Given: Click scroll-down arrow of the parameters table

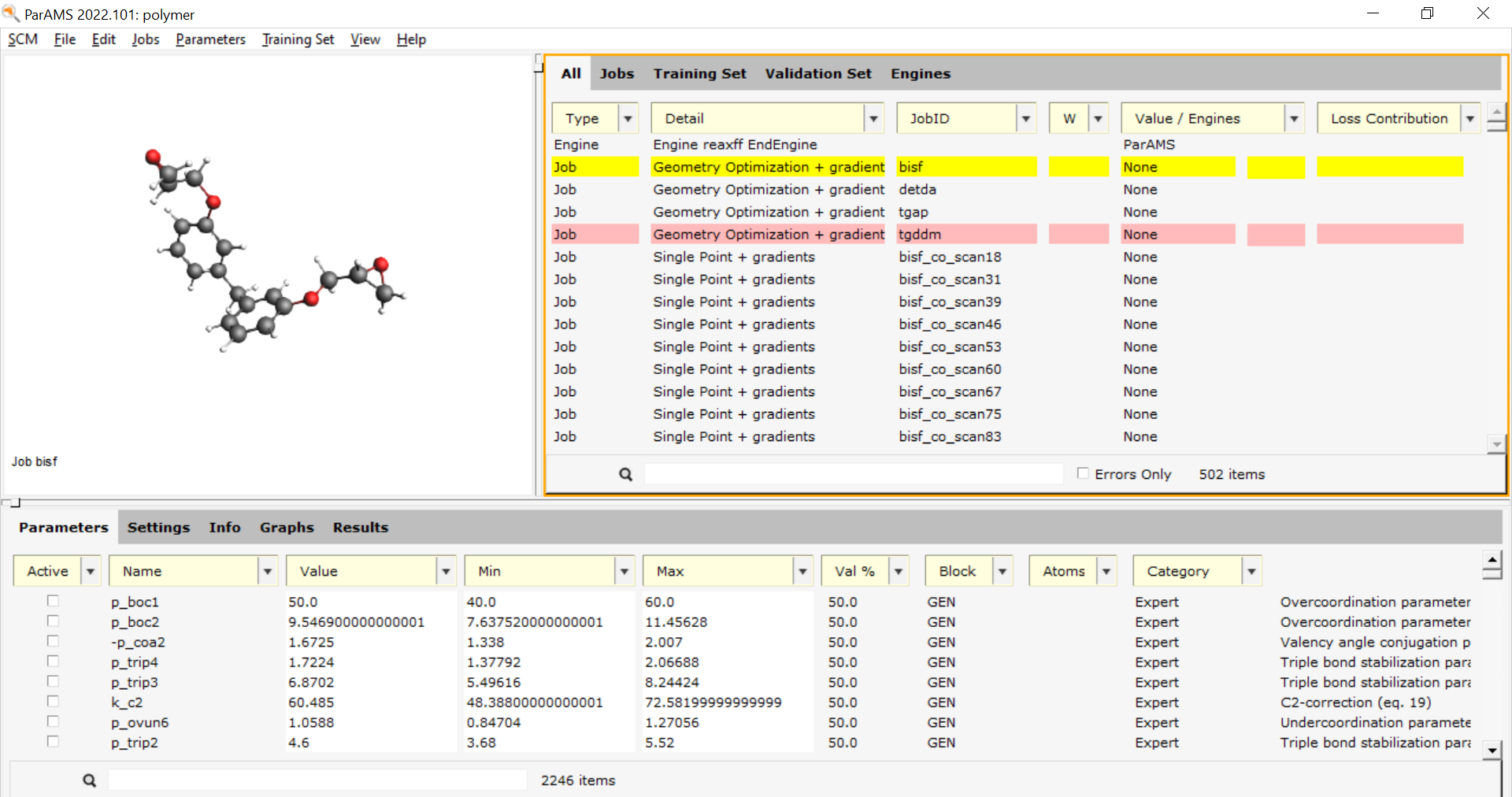Looking at the screenshot, I should tap(1492, 751).
